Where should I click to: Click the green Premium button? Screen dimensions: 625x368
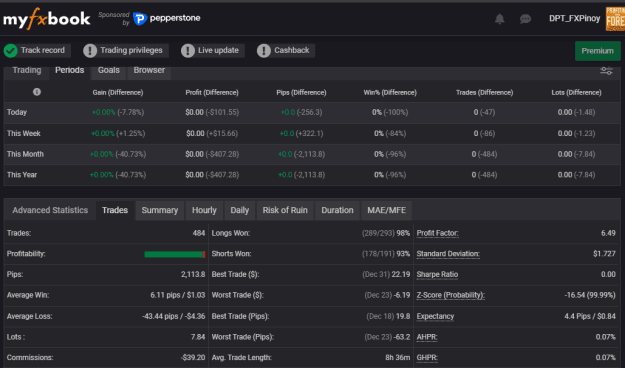597,51
